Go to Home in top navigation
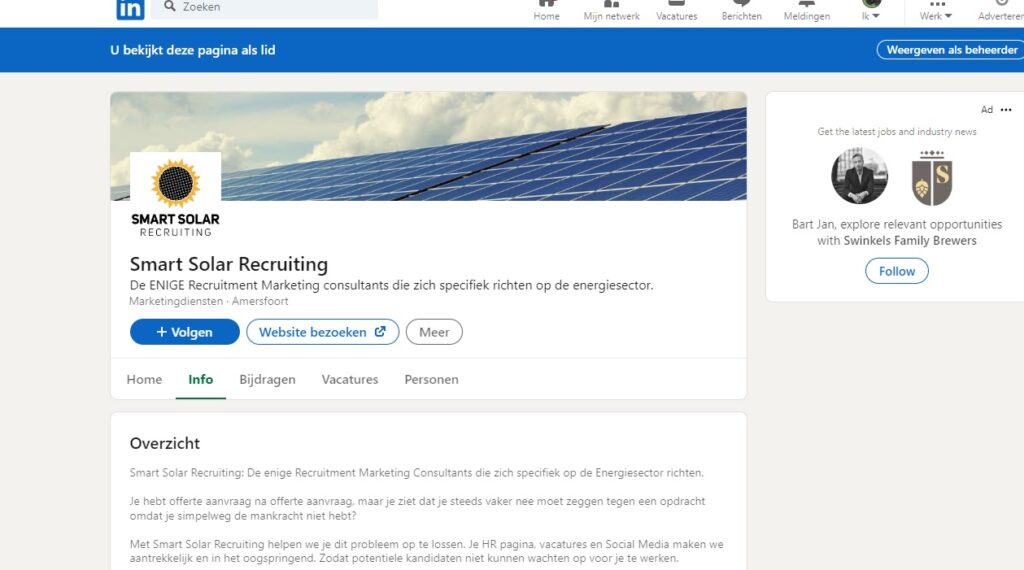The height and width of the screenshot is (570, 1024). [x=546, y=10]
